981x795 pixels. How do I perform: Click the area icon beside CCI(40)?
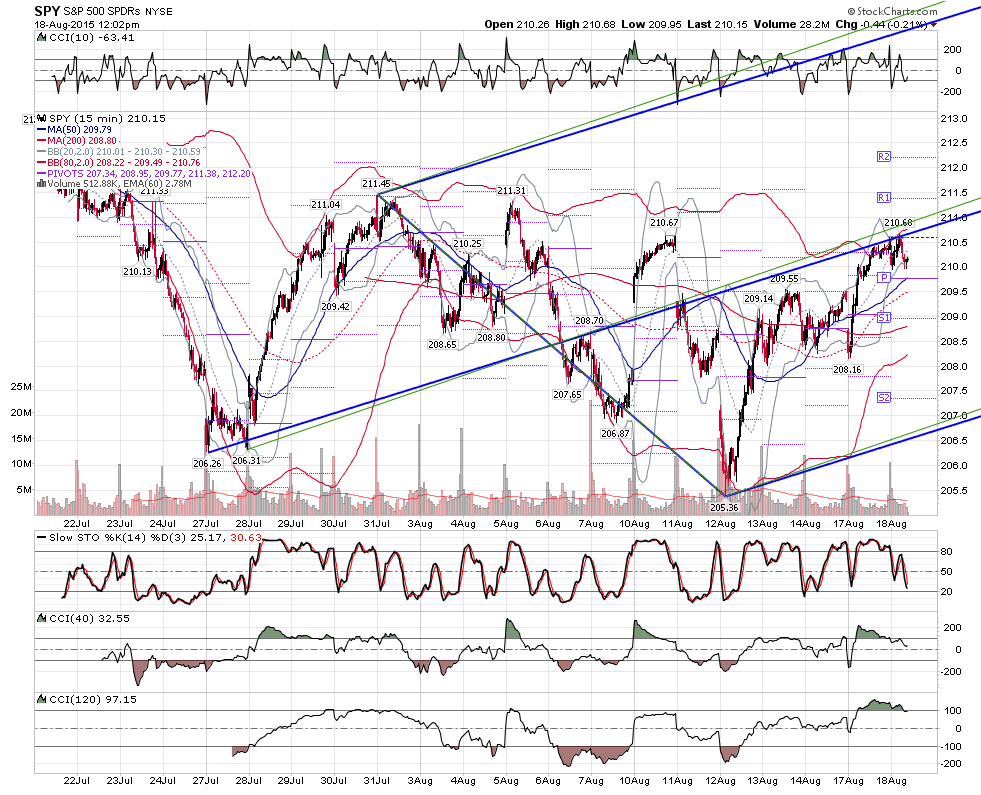click(x=41, y=618)
